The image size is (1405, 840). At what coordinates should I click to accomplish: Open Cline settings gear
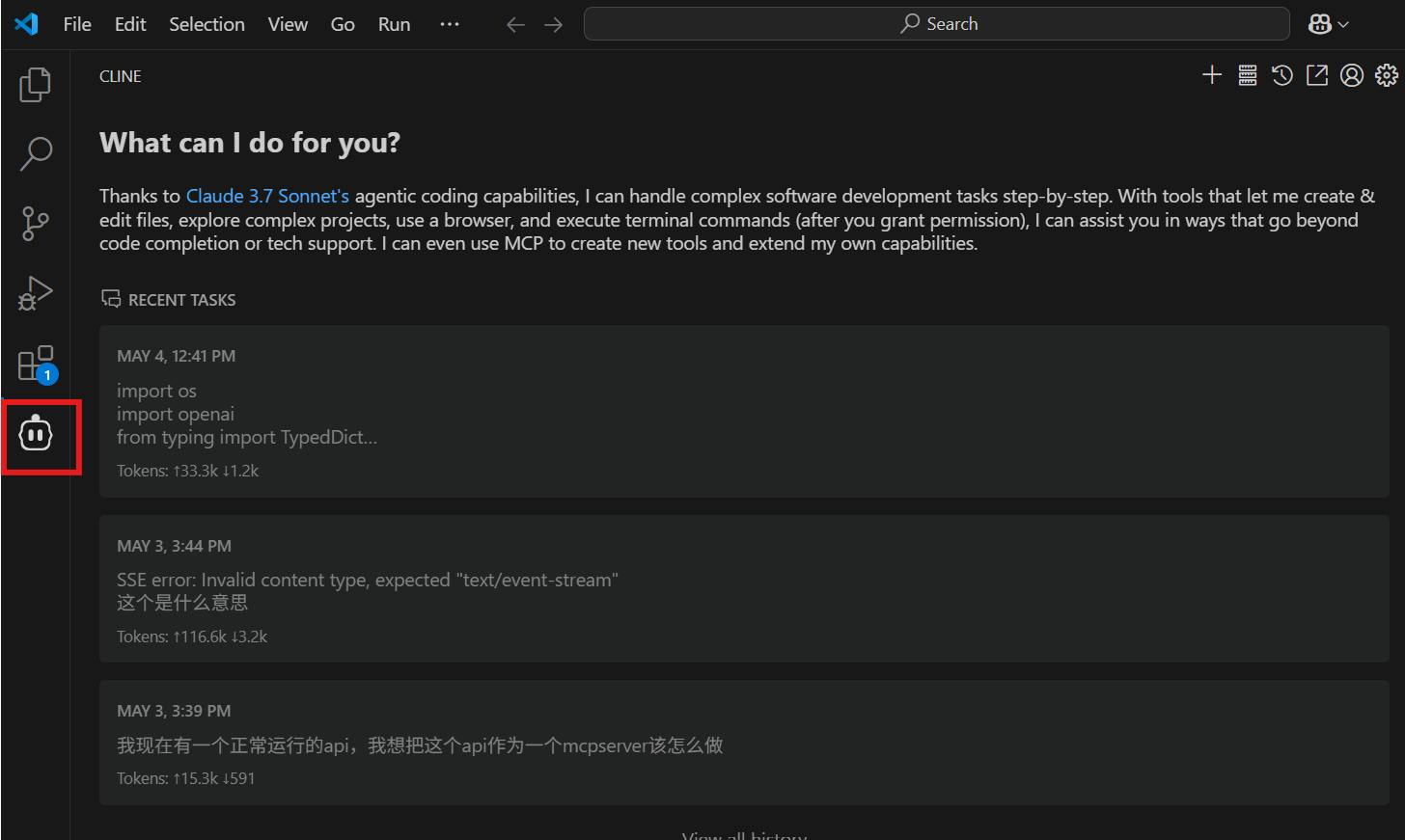point(1386,74)
